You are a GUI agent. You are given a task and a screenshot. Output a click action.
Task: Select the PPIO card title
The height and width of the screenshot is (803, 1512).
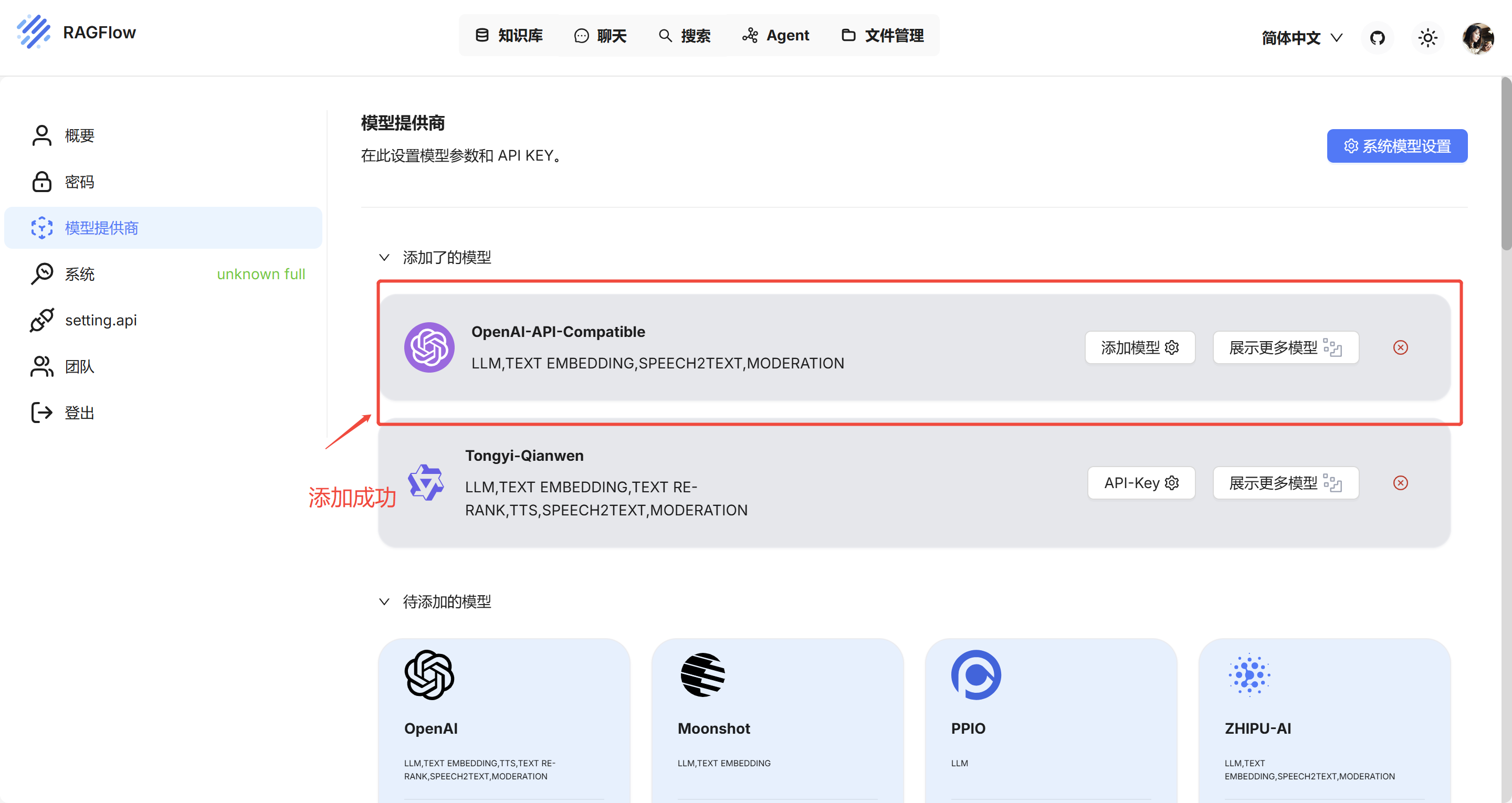point(969,728)
